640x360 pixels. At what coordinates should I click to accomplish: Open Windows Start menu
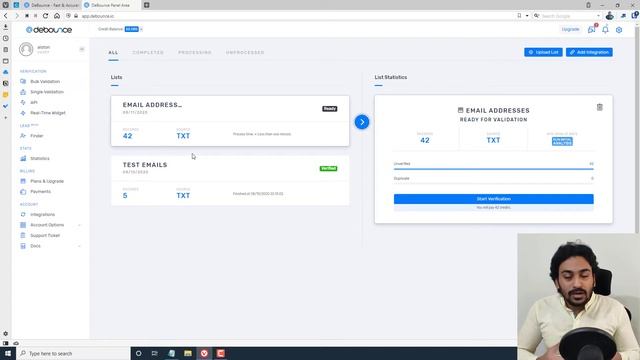(x=7, y=353)
